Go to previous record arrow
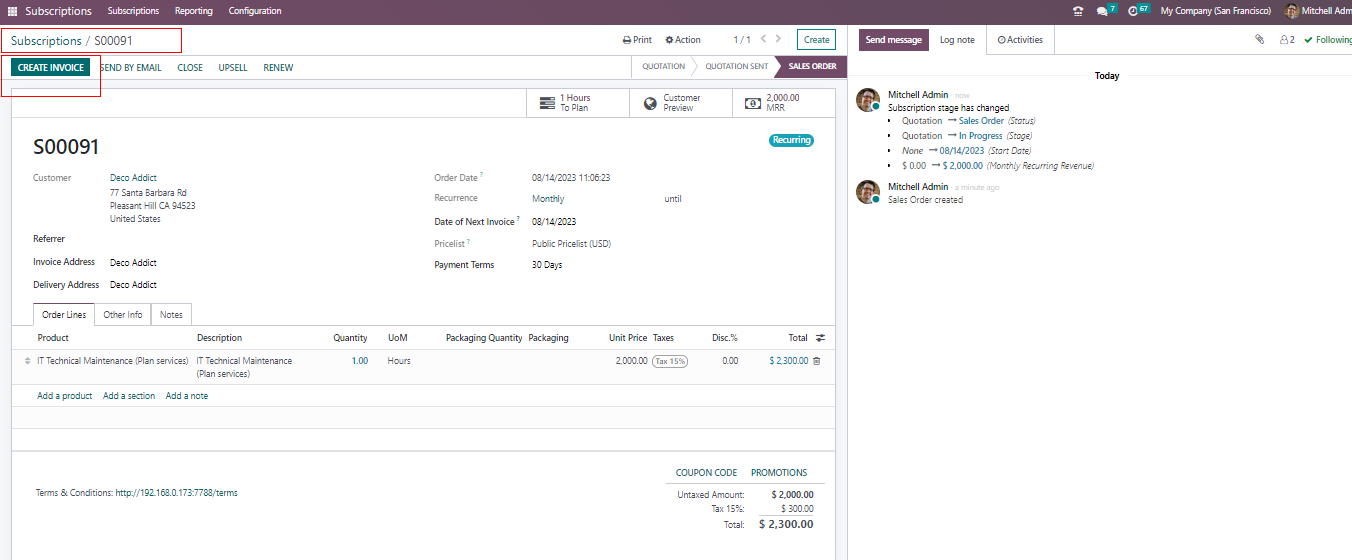 click(763, 39)
